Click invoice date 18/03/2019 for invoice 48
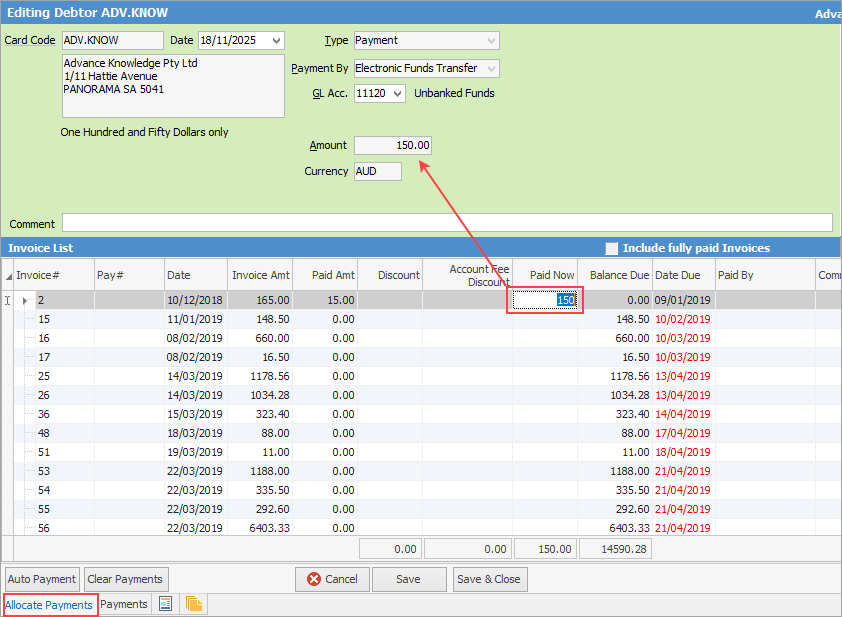The width and height of the screenshot is (842, 617). 194,433
